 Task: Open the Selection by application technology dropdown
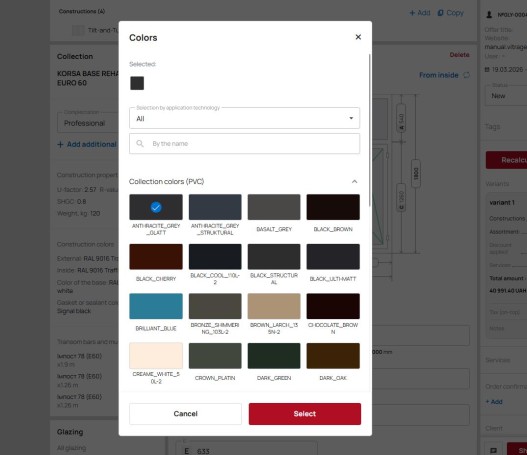click(244, 118)
